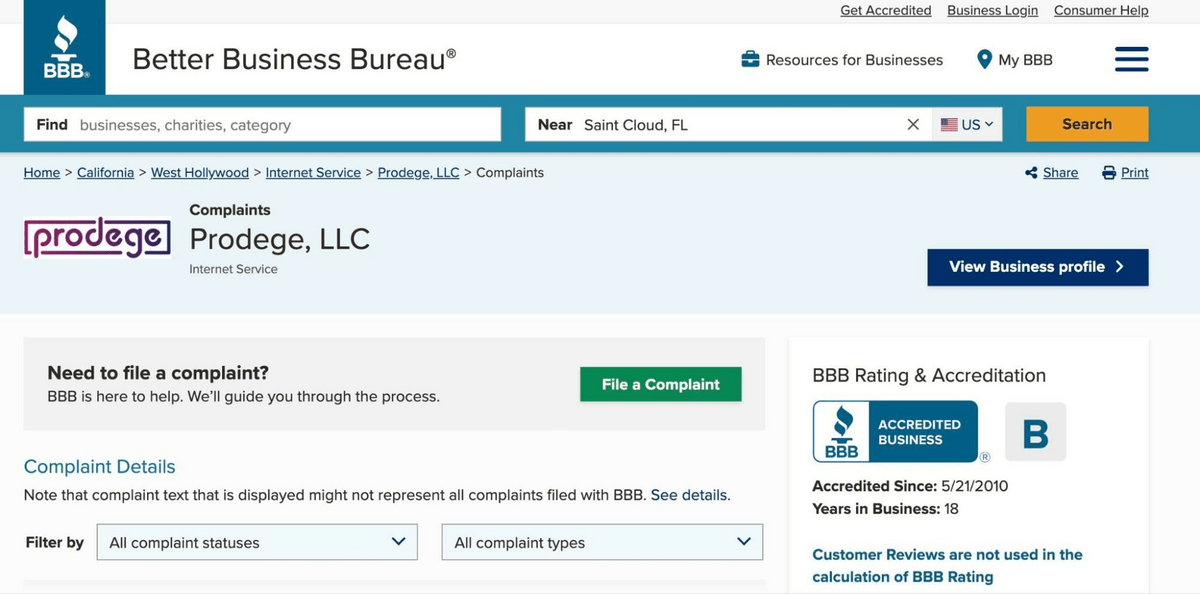Go to West Hollywood breadcrumb link
The height and width of the screenshot is (594, 1200).
[x=199, y=173]
